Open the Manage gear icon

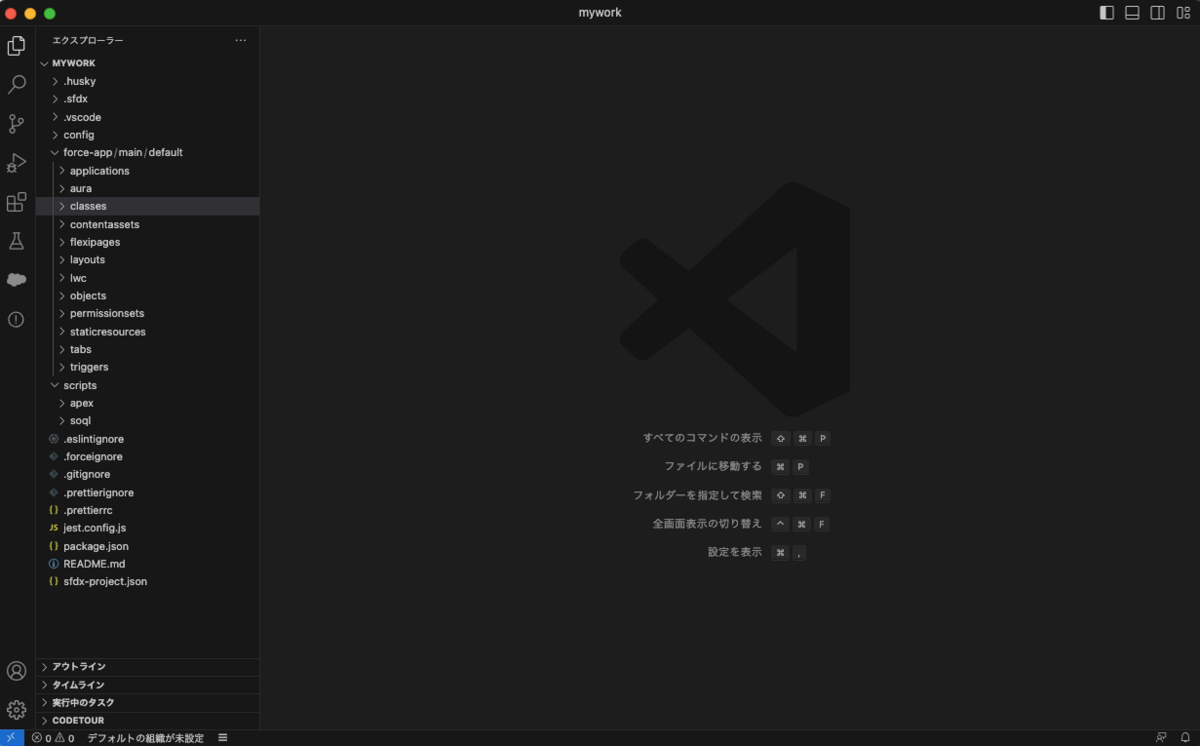[x=16, y=710]
